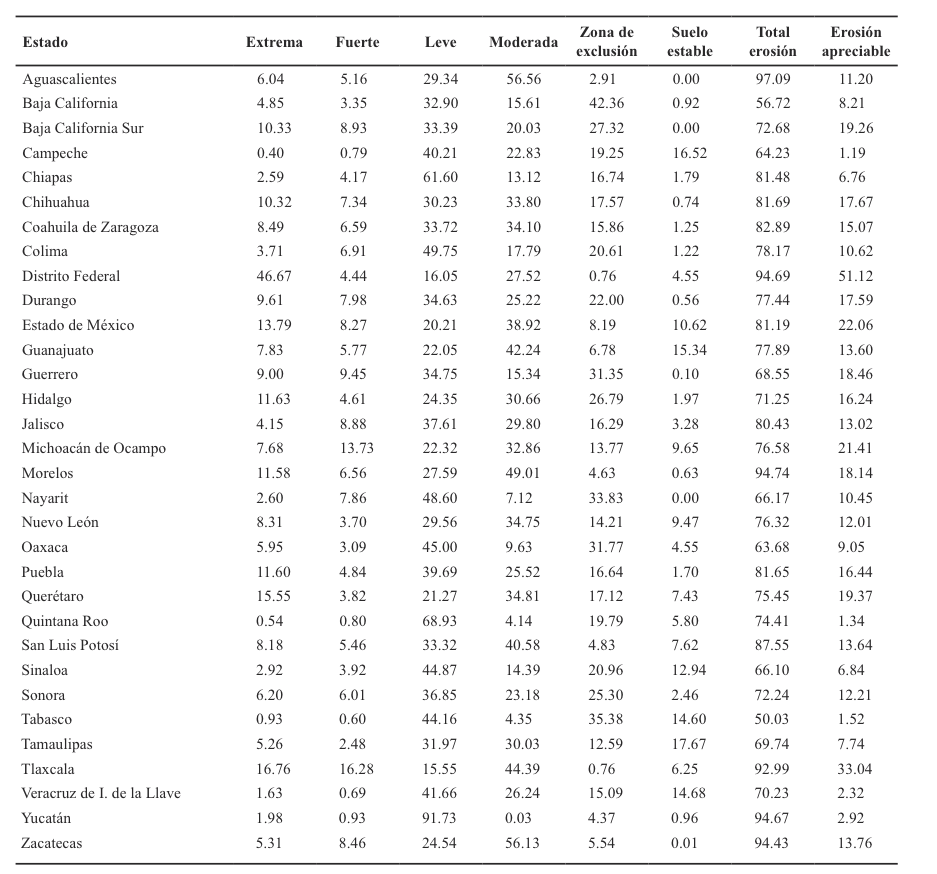Select the Leve column header
937x874 pixels.
click(x=440, y=43)
